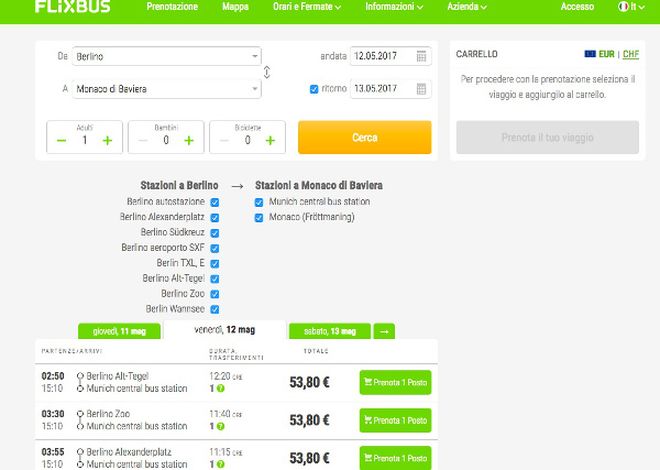Image resolution: width=660 pixels, height=470 pixels.
Task: Uncheck Berlino Alexanderplatz station
Action: [x=215, y=218]
